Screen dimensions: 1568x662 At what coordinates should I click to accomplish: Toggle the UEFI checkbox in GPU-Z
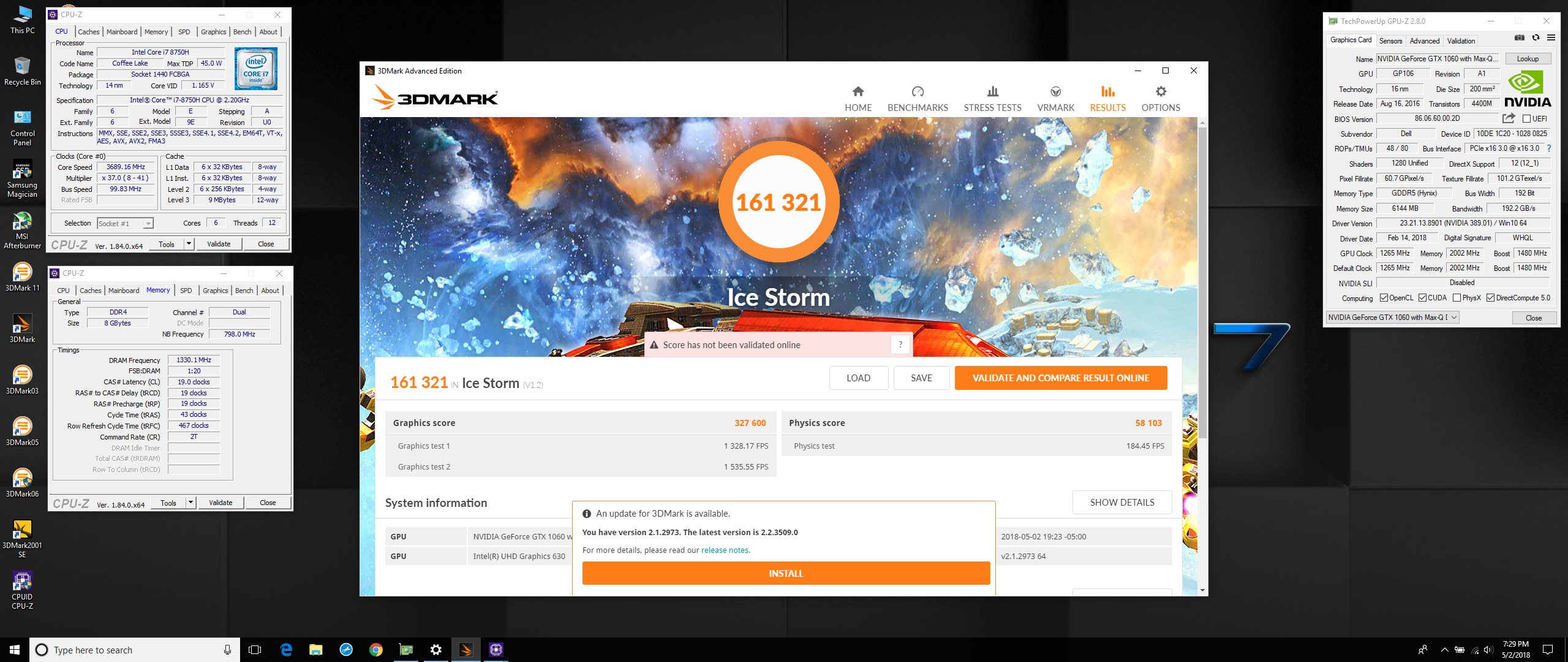point(1527,119)
